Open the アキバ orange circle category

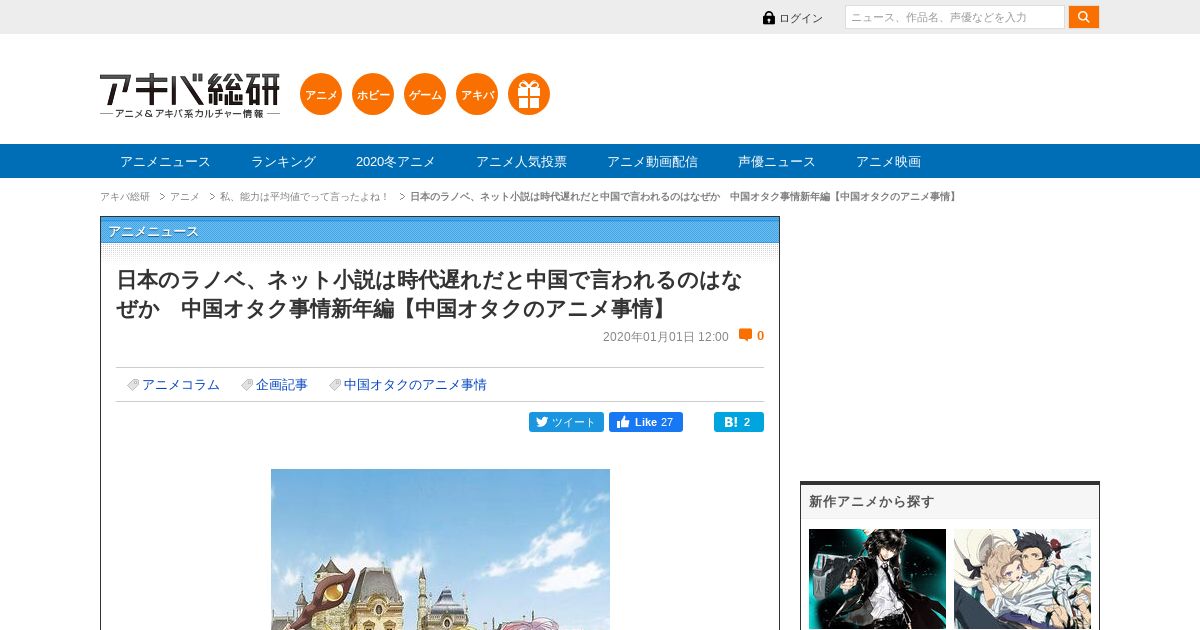click(x=477, y=94)
